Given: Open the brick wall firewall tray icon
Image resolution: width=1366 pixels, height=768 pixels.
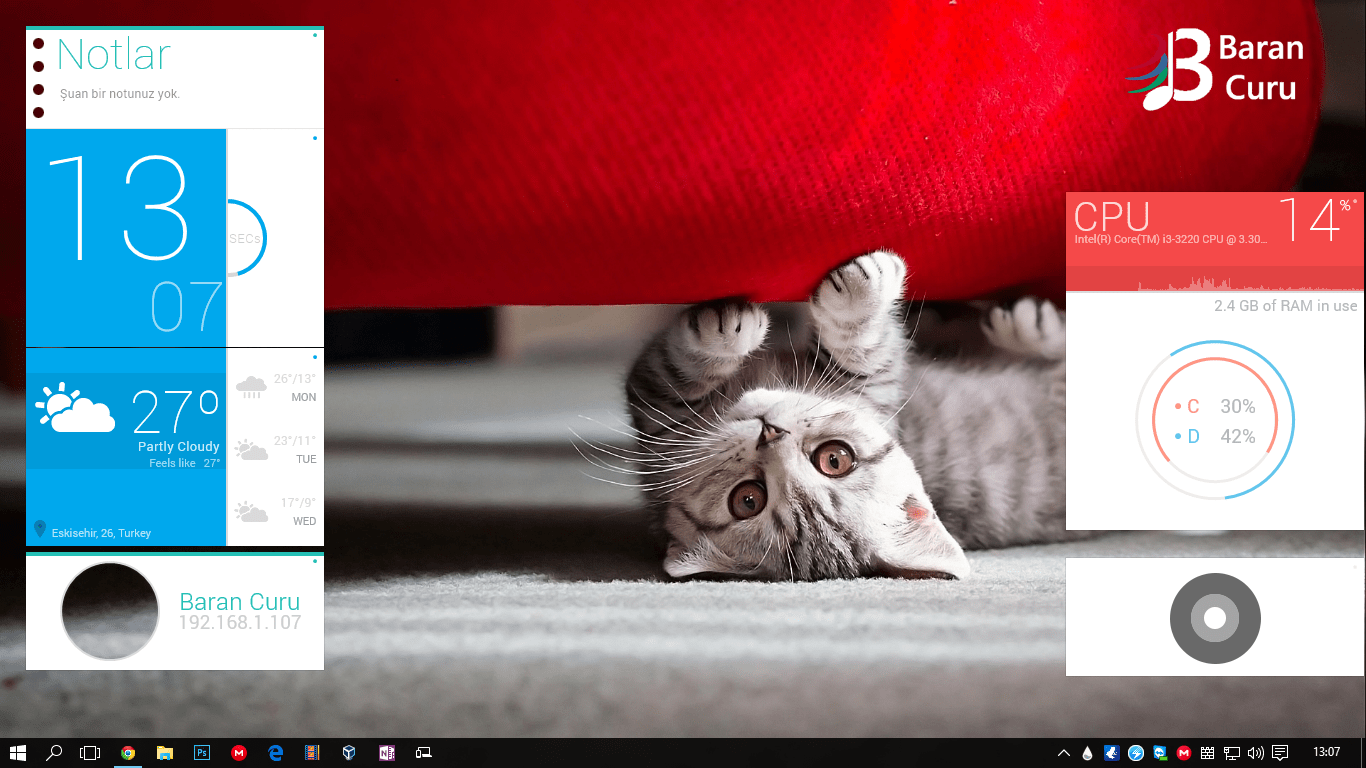Looking at the screenshot, I should (1208, 752).
